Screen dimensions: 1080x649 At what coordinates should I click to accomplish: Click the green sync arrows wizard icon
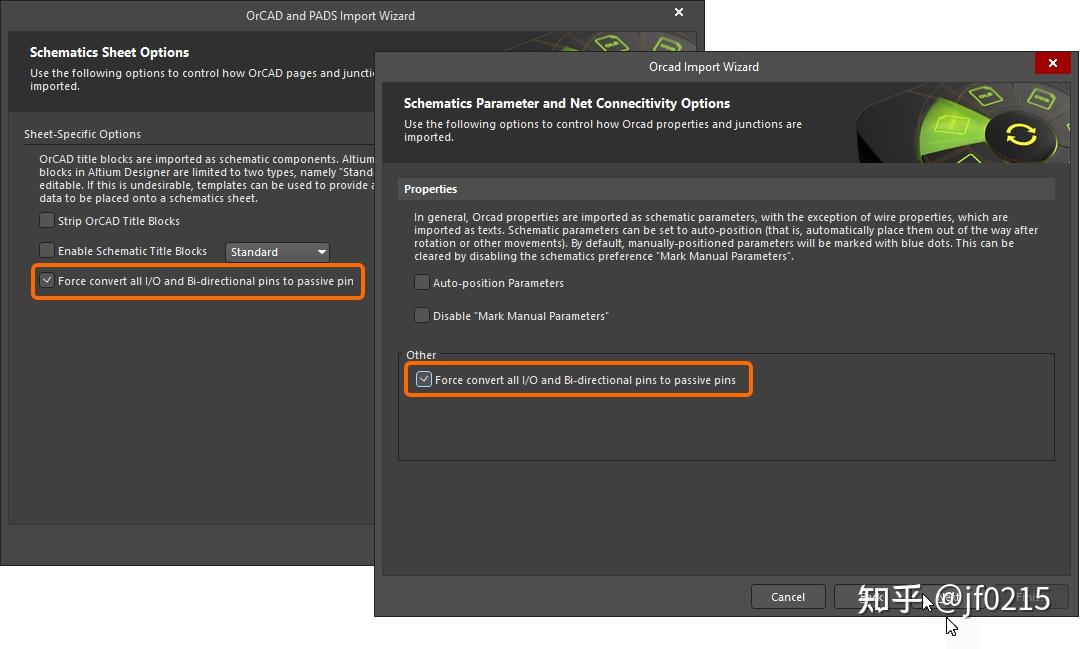point(1021,134)
